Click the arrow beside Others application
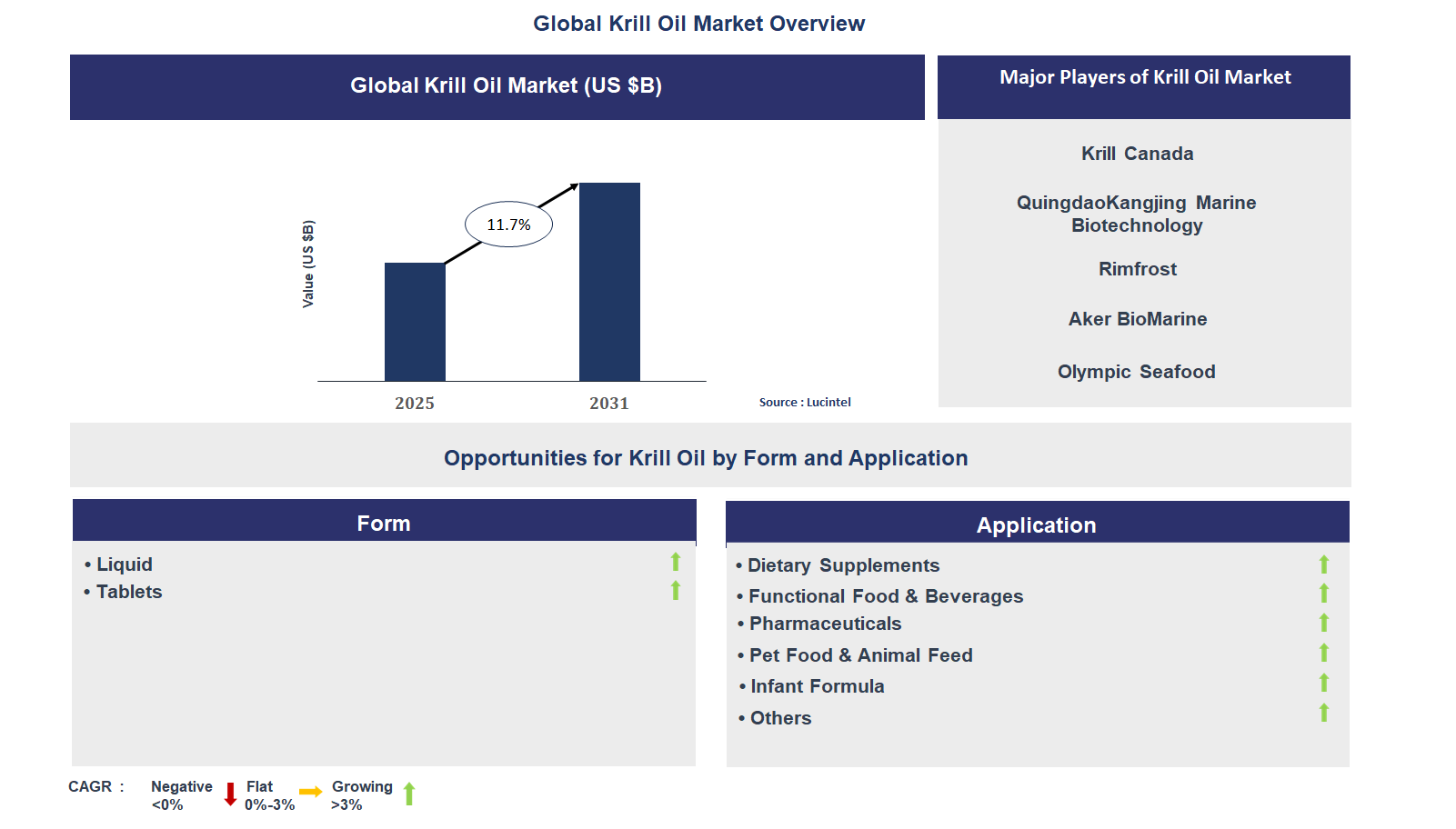Viewport: 1456px width, 829px height. point(1324,712)
